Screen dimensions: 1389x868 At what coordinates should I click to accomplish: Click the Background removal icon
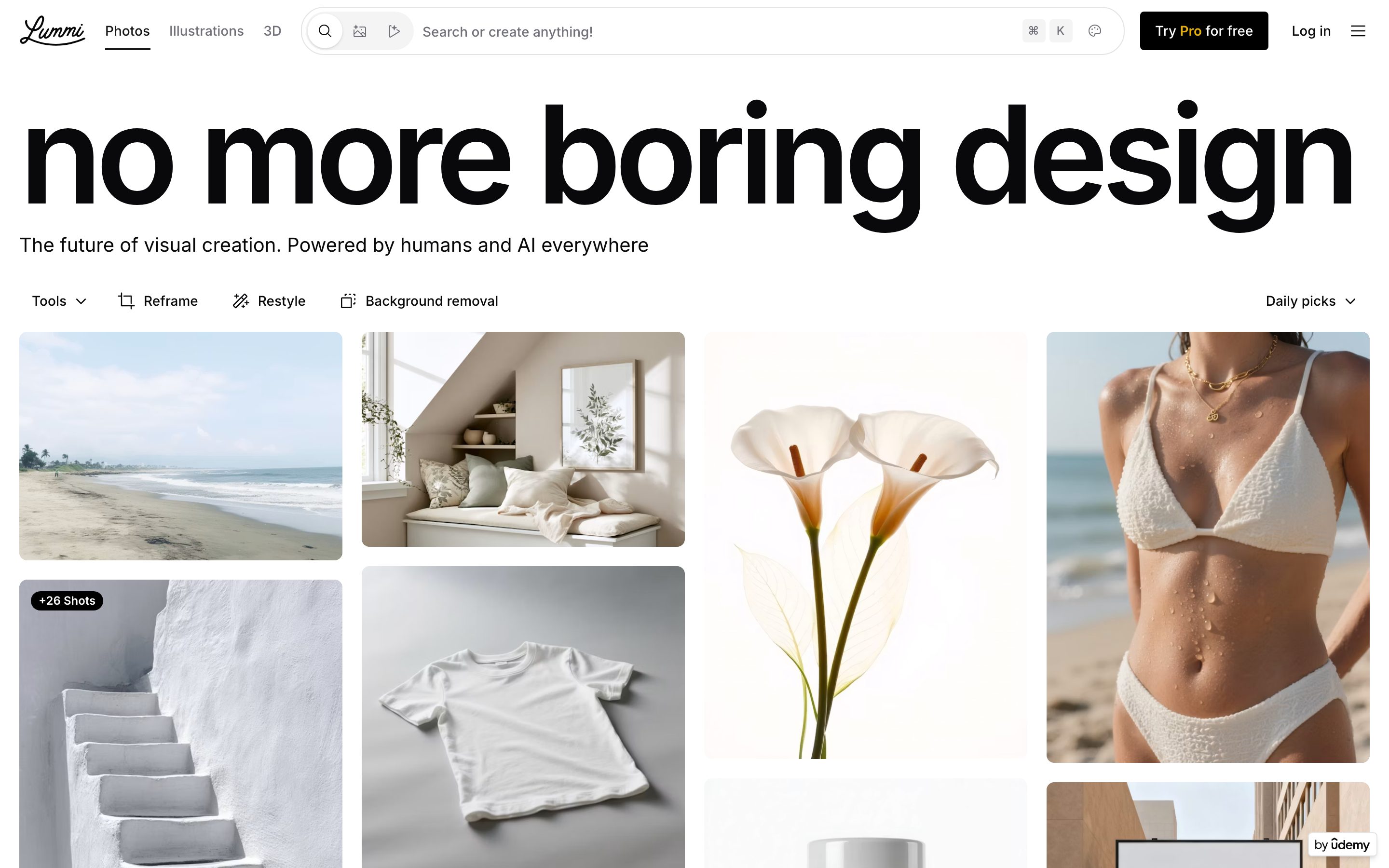point(348,301)
